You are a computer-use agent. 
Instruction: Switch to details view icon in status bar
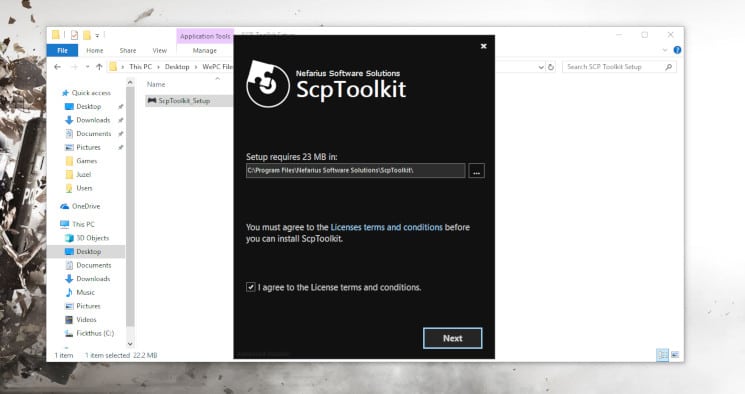click(x=662, y=355)
